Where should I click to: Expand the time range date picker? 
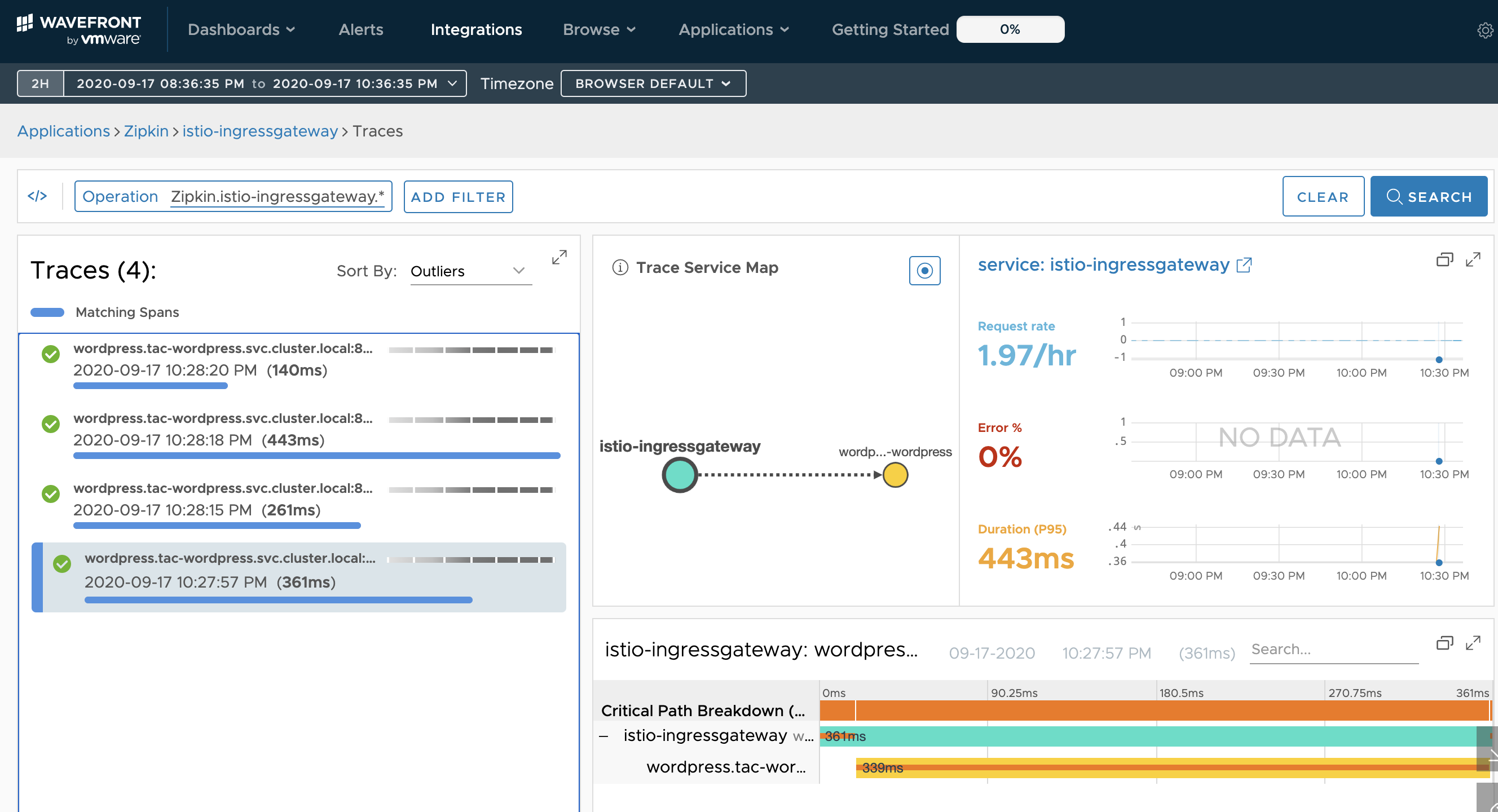pyautogui.click(x=265, y=83)
